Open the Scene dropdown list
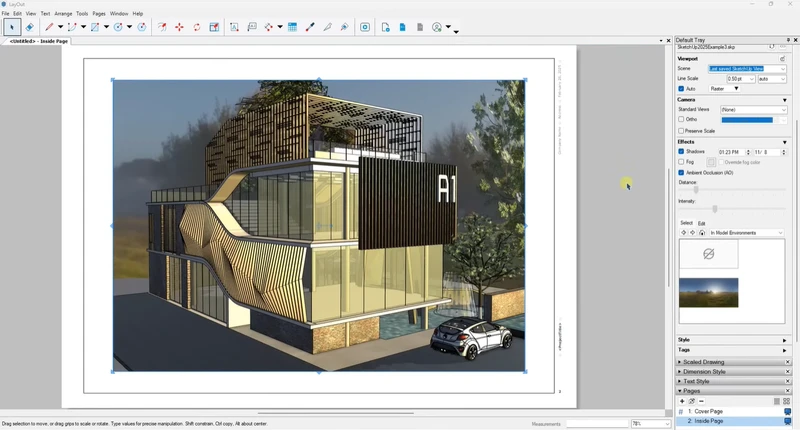 [x=783, y=68]
